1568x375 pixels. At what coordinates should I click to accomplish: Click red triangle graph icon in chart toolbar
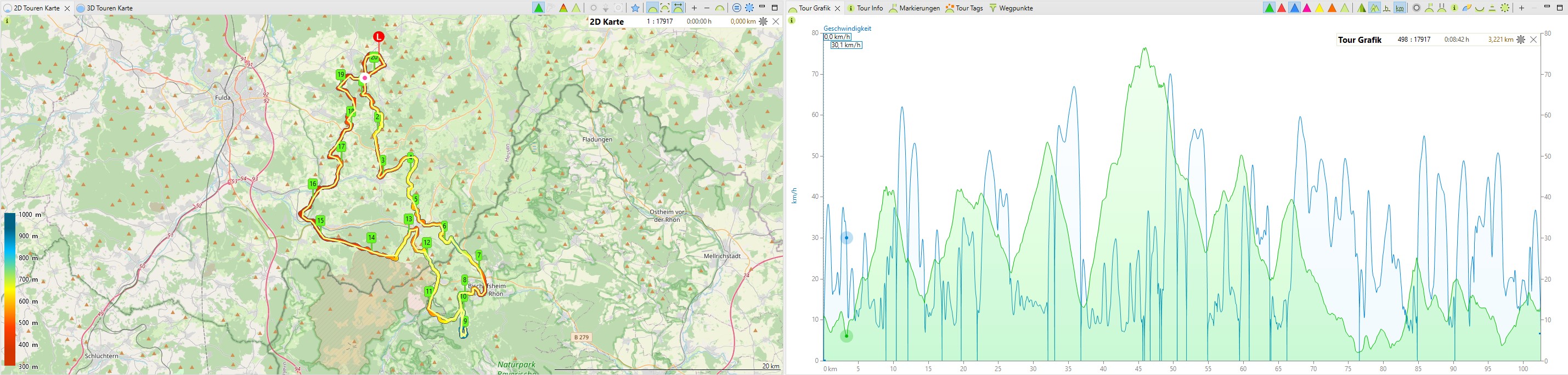(1281, 8)
